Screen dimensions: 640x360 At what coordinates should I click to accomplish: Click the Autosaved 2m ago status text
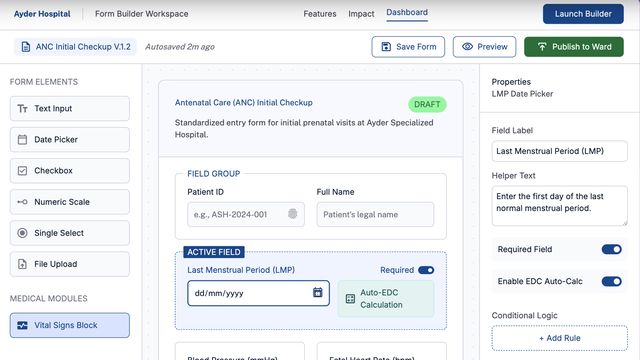coord(180,47)
